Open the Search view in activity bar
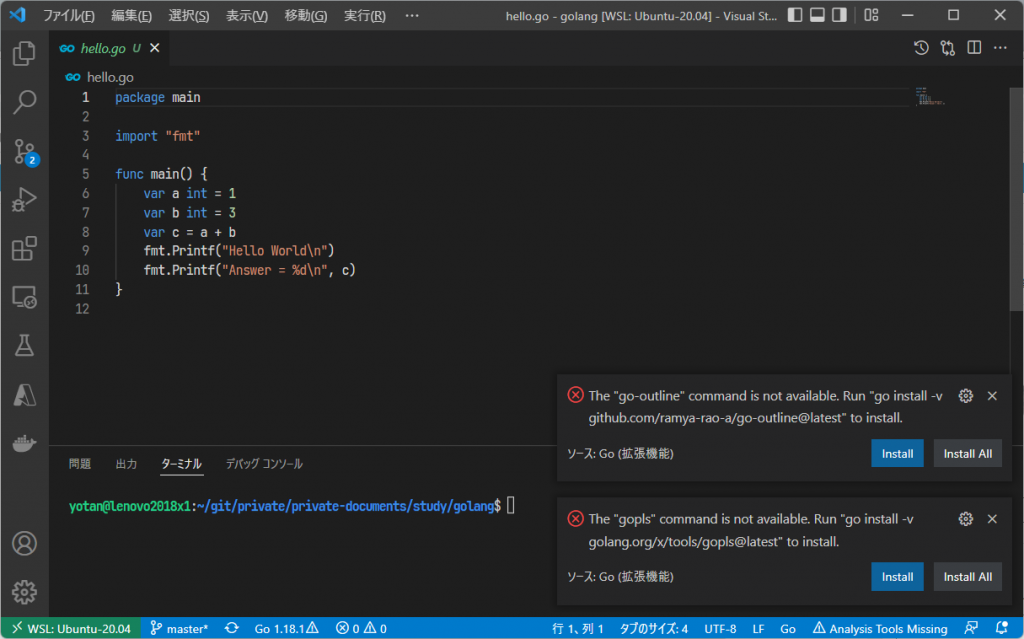 (x=24, y=102)
